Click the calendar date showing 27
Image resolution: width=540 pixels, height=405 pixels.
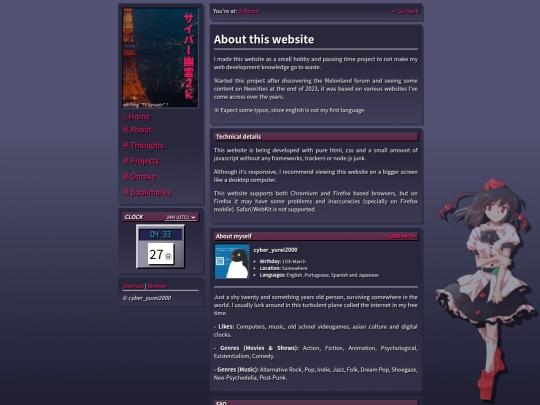160,254
